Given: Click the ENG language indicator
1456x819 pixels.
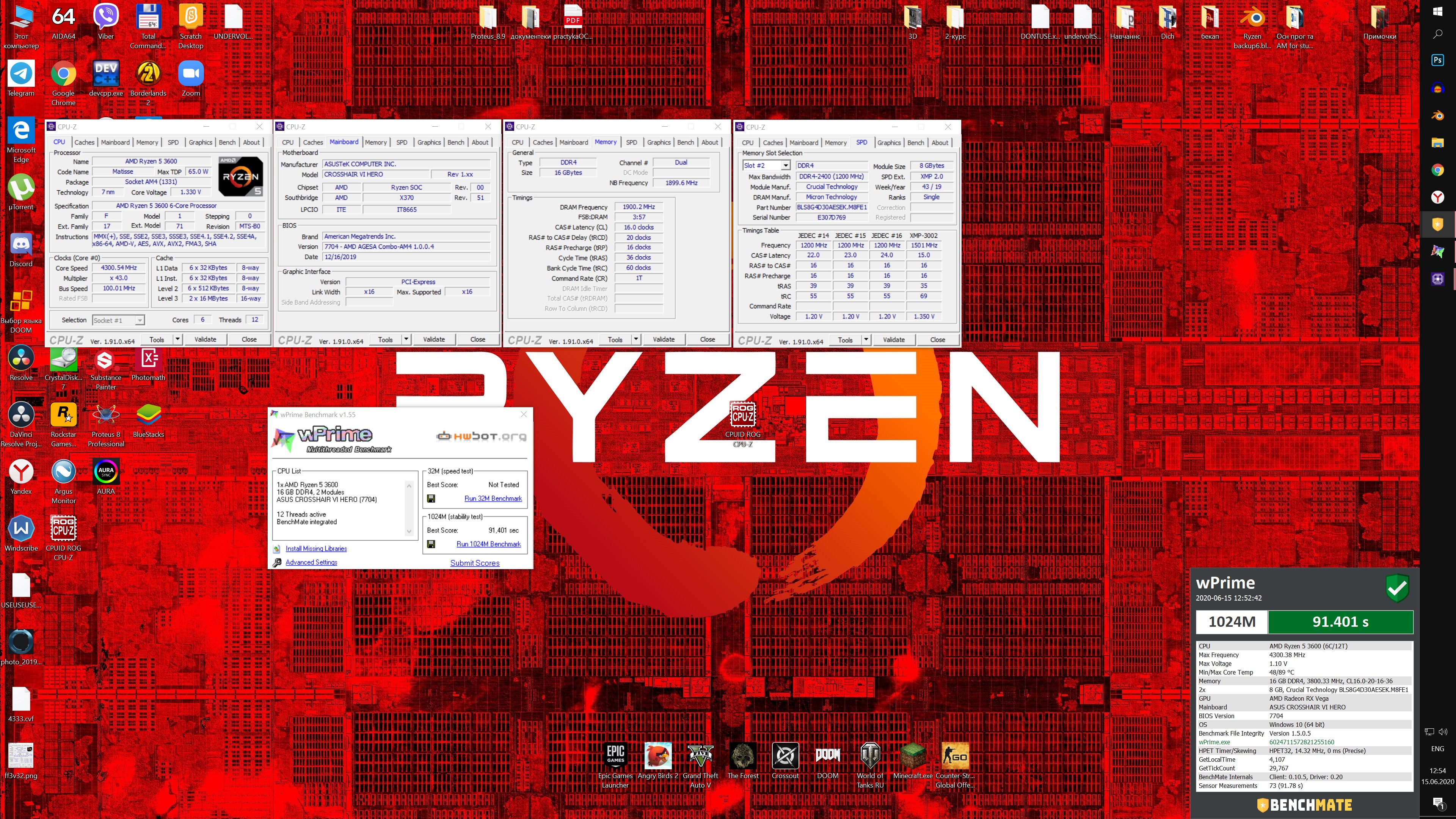Looking at the screenshot, I should (1438, 748).
